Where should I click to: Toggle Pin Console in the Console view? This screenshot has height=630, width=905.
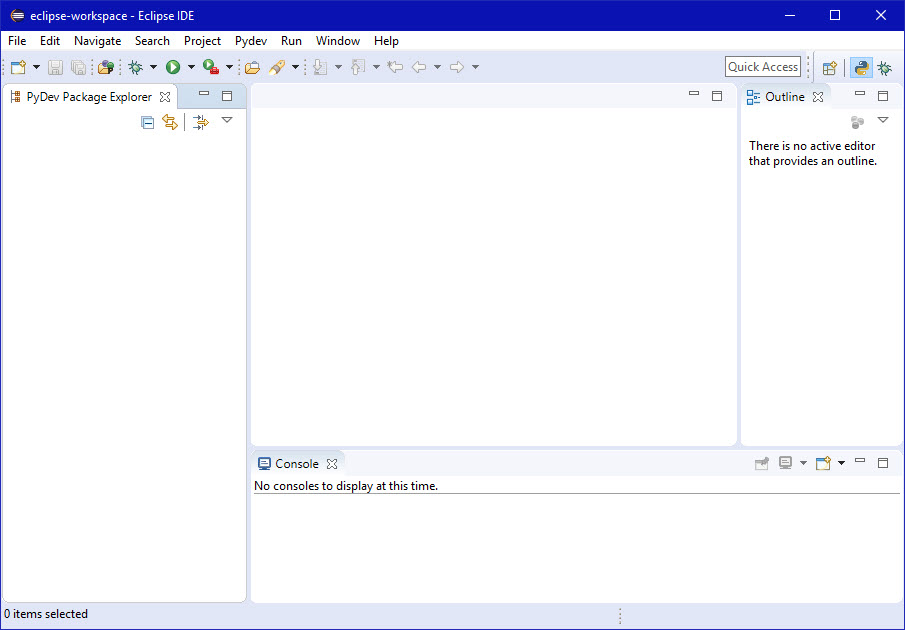pyautogui.click(x=762, y=463)
